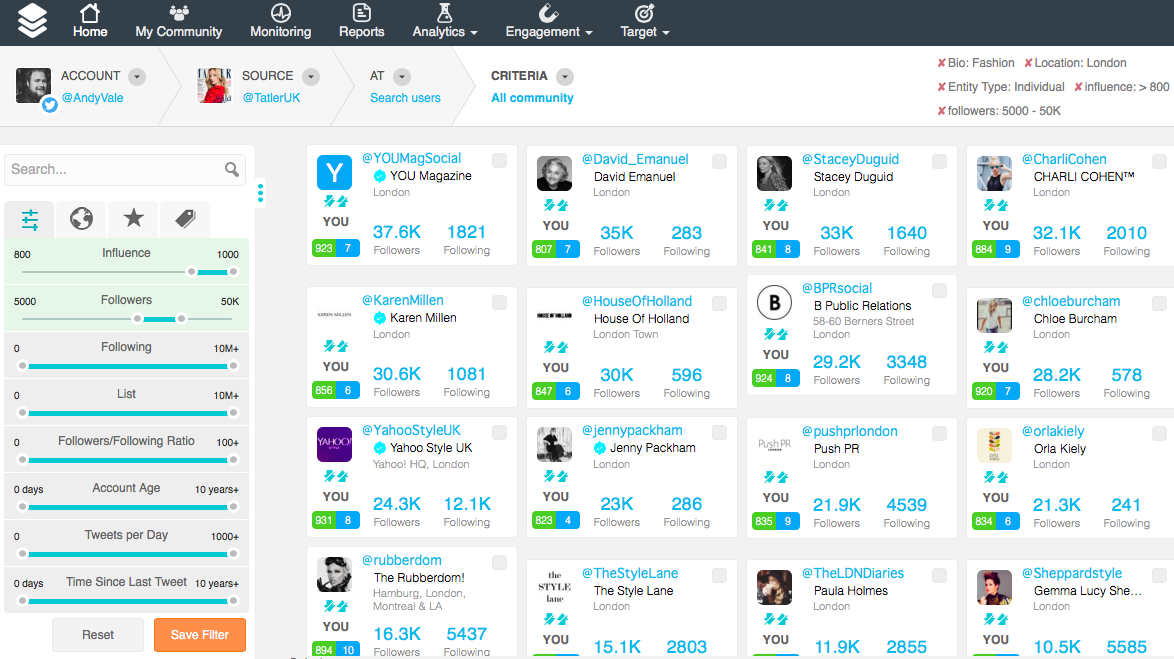This screenshot has width=1174, height=659.
Task: Click the Save Filter button
Action: coord(200,634)
